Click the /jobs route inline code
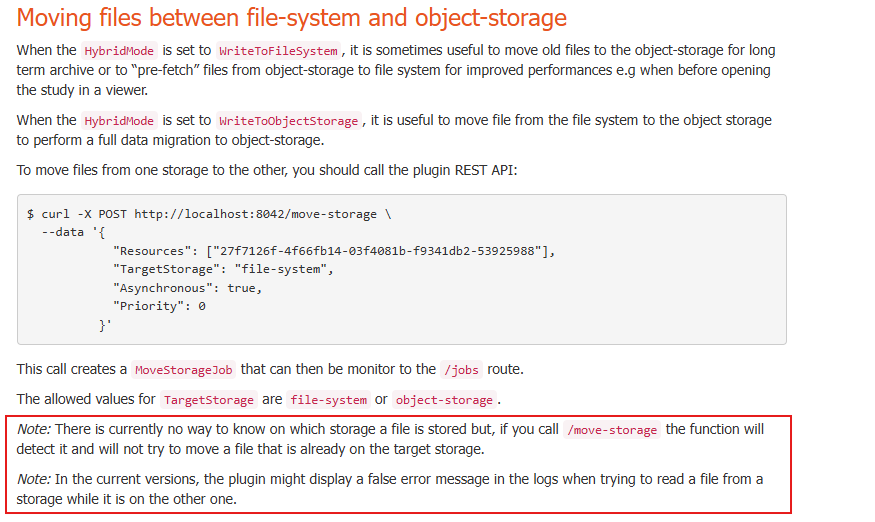 pos(462,370)
